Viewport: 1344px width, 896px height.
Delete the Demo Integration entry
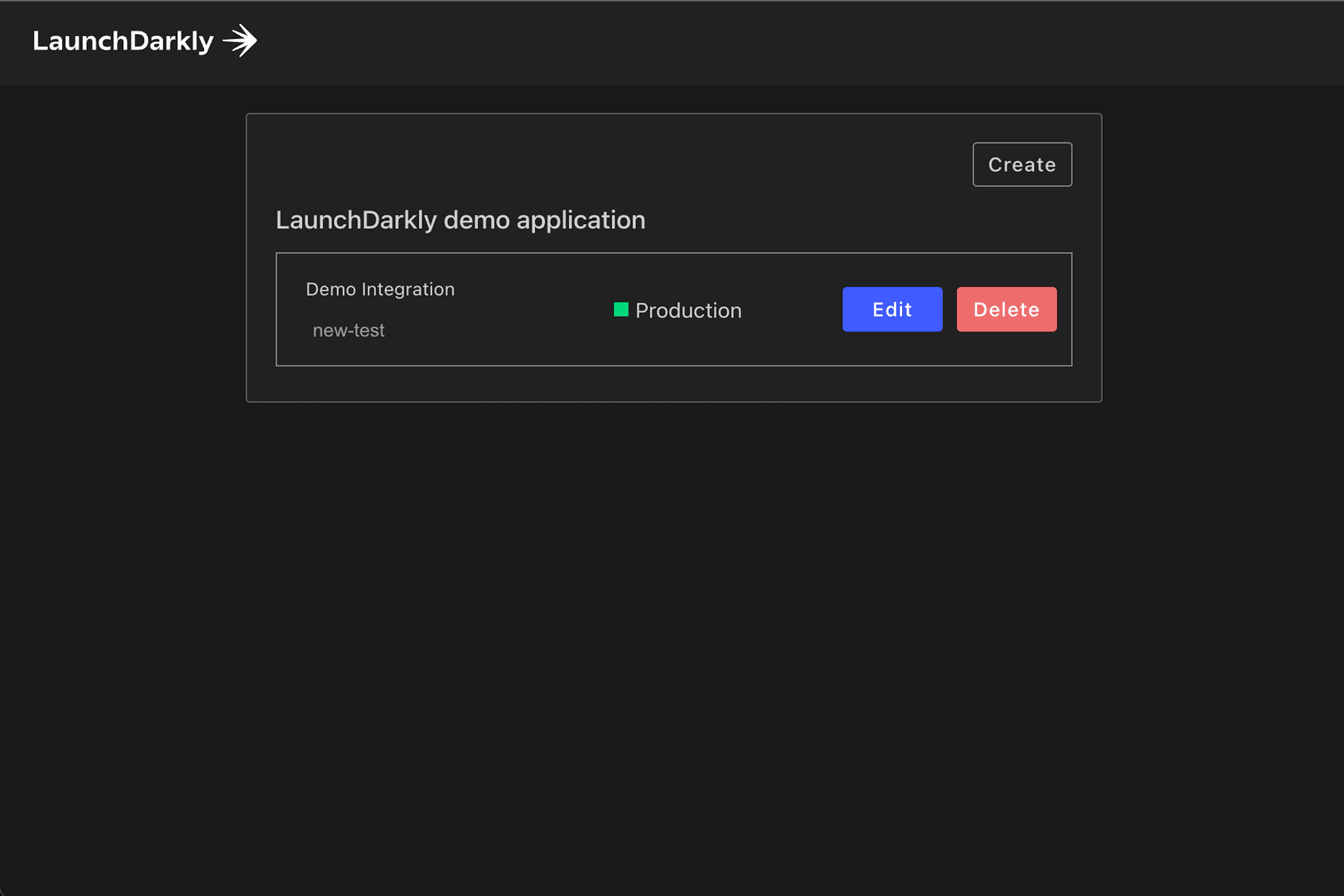[x=1006, y=309]
